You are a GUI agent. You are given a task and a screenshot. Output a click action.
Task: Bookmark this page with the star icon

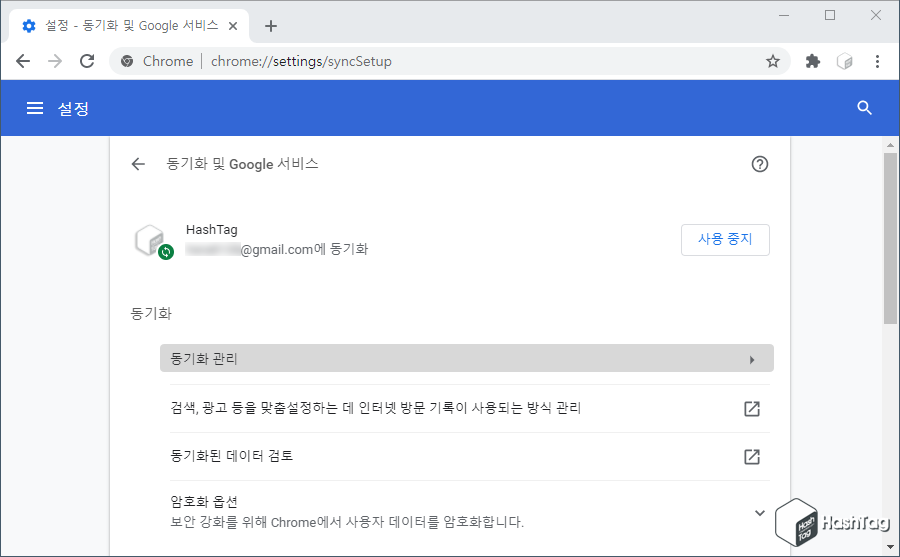click(x=773, y=61)
